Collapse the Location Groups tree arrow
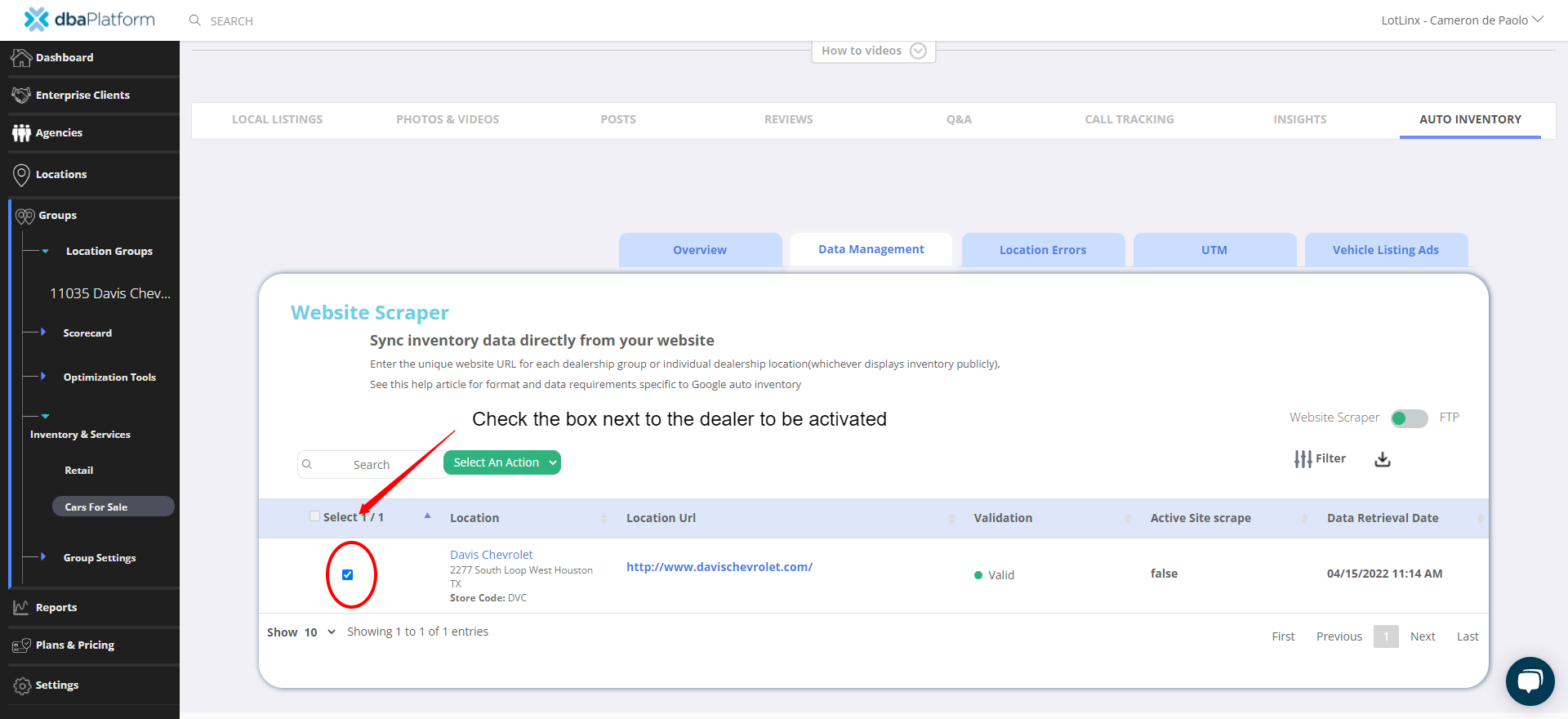 (46, 251)
